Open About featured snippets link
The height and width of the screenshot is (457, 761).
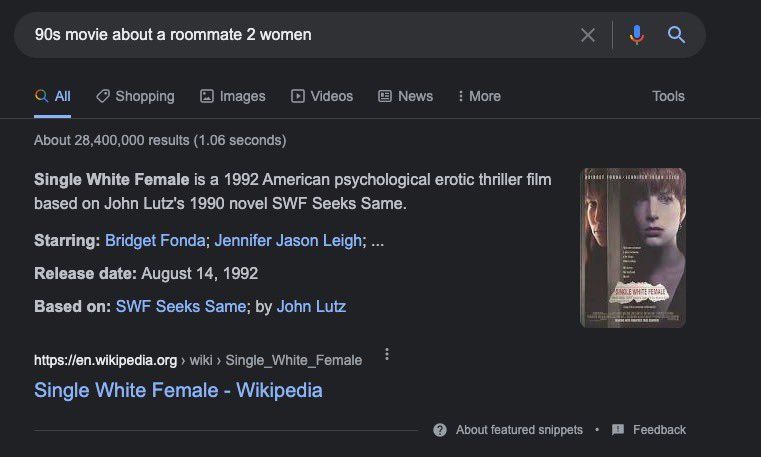pos(519,430)
